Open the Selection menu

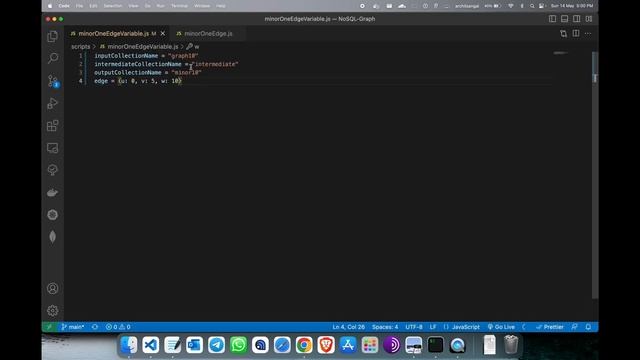tap(113, 6)
